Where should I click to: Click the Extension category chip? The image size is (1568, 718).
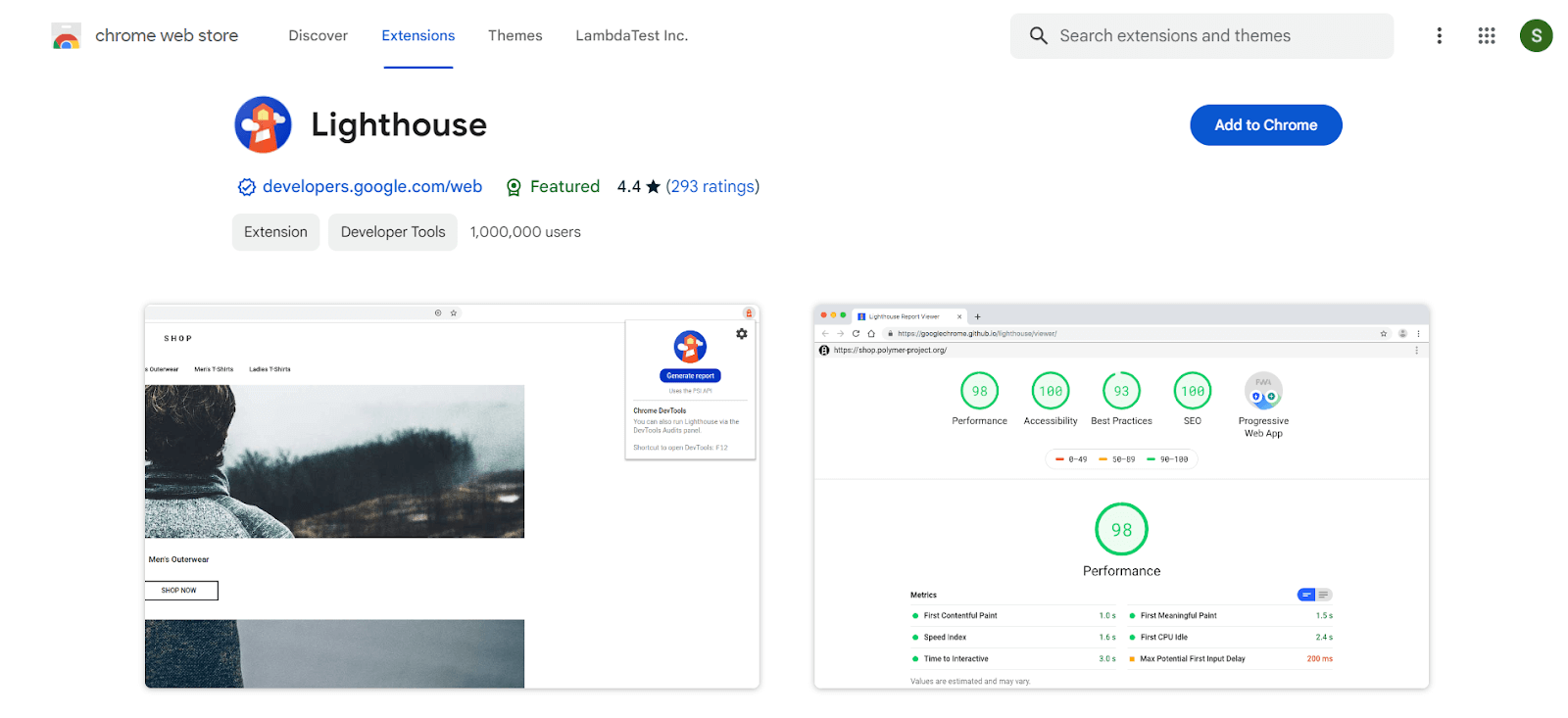click(275, 232)
